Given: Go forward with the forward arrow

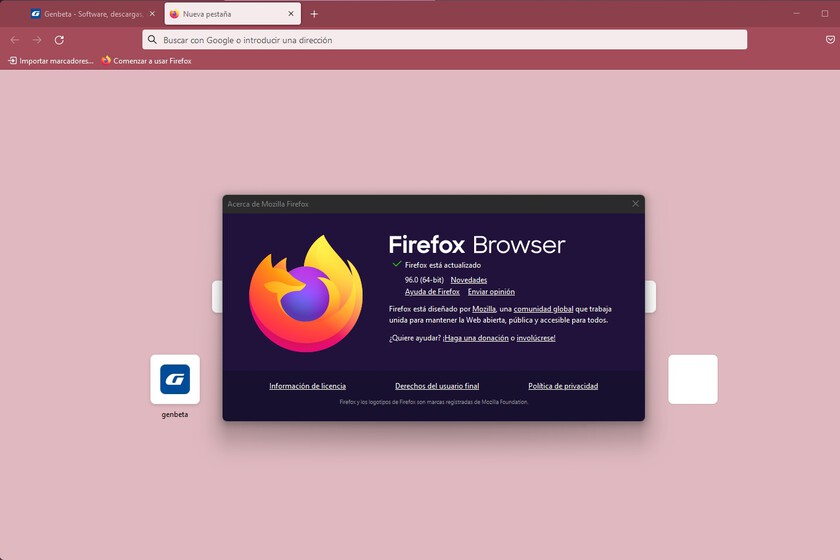Looking at the screenshot, I should [37, 40].
